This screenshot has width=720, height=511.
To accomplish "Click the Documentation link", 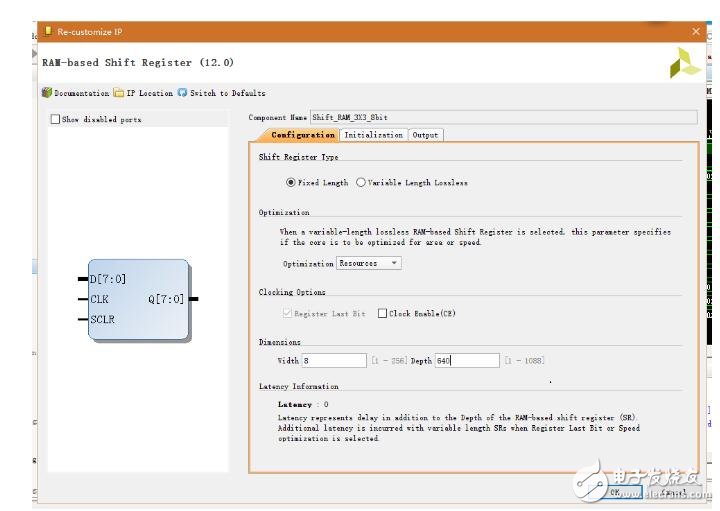I will [82, 93].
